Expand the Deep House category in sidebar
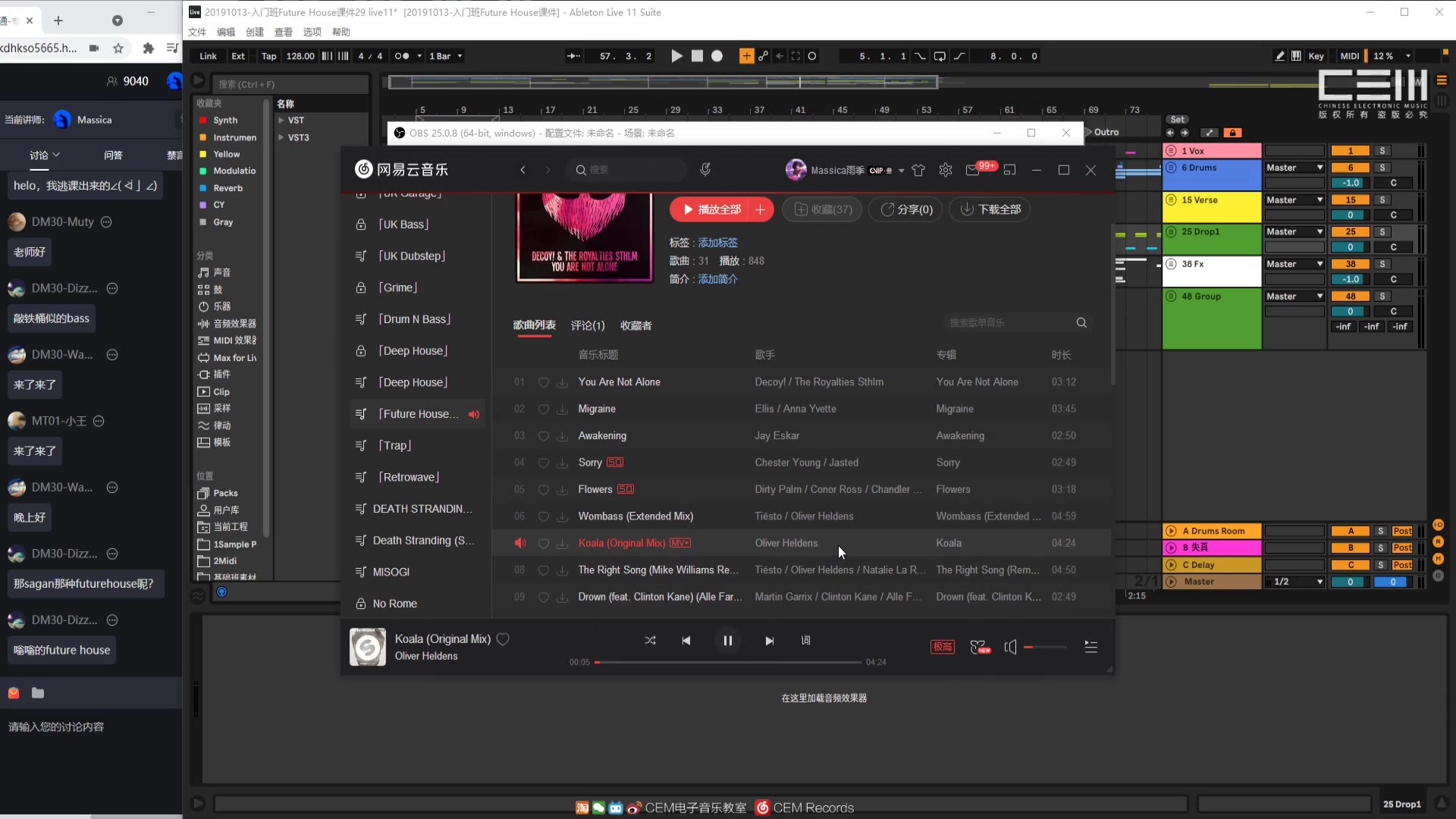The image size is (1456, 819). pyautogui.click(x=414, y=351)
